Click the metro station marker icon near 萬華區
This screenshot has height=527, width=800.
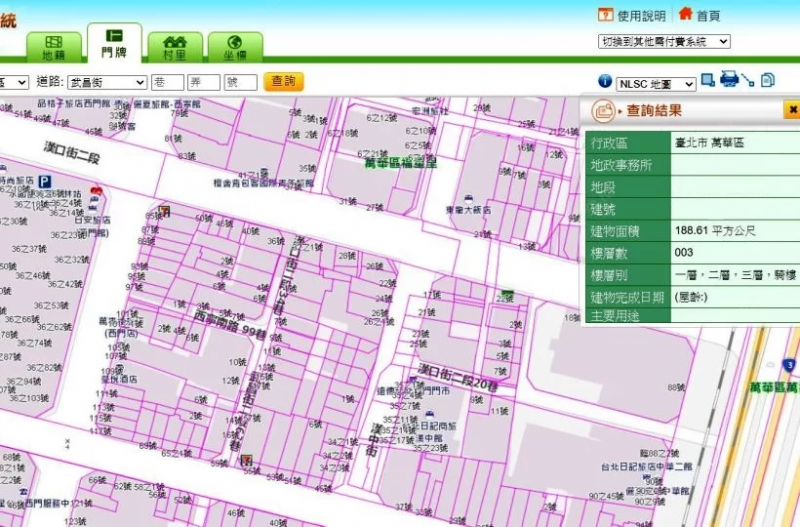[789, 365]
